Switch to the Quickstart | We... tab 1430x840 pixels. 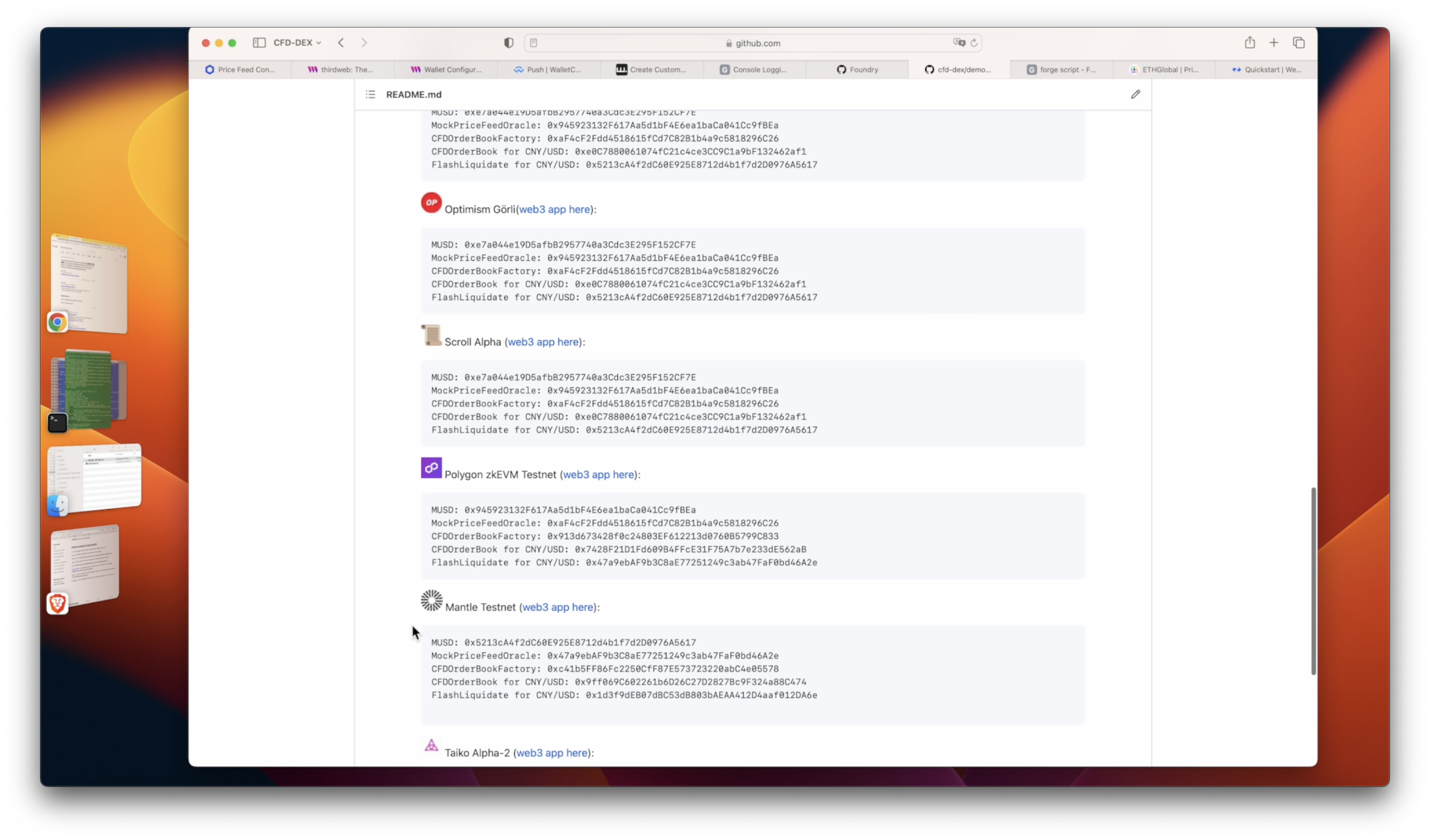[1266, 69]
